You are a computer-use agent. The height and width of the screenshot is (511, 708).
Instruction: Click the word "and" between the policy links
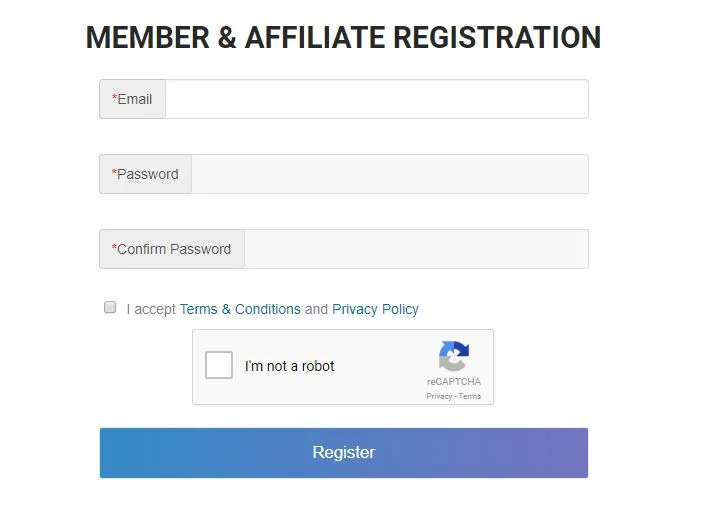click(x=316, y=309)
